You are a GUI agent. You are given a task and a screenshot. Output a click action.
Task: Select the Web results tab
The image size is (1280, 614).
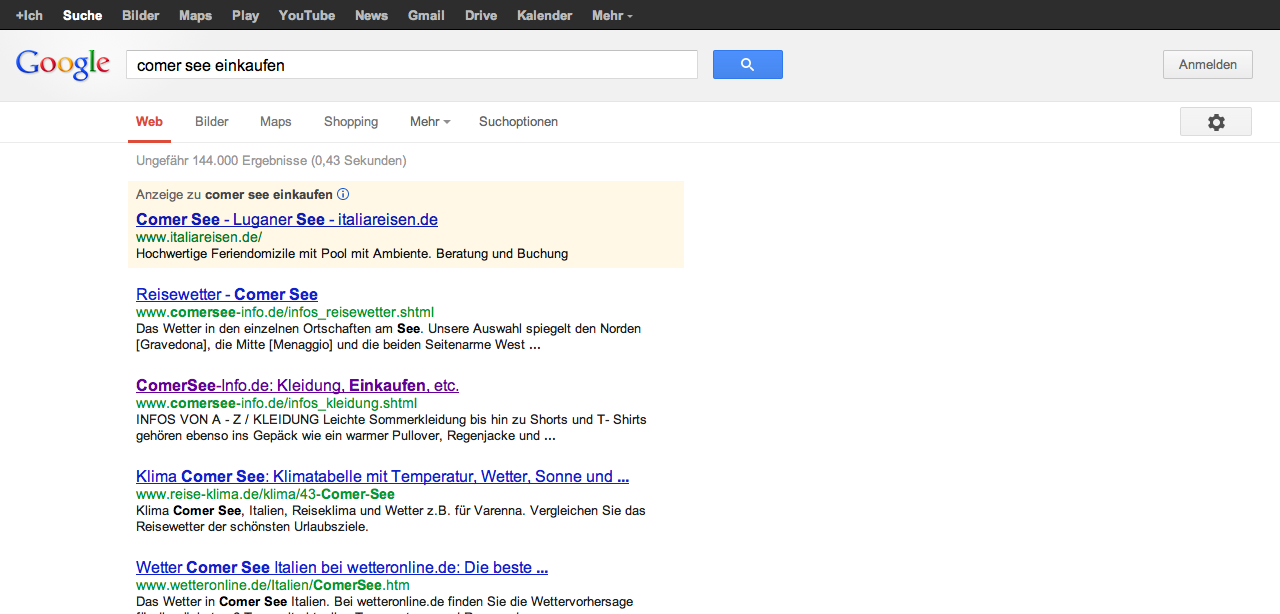pos(149,122)
